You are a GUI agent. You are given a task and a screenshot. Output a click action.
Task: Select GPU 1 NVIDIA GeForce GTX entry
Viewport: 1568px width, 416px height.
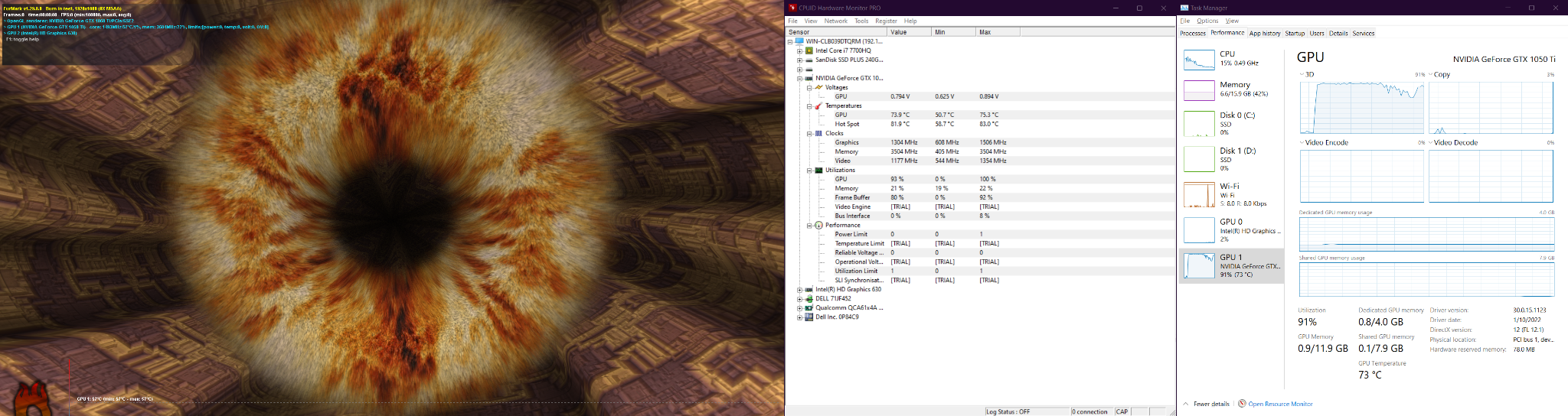(x=1232, y=266)
